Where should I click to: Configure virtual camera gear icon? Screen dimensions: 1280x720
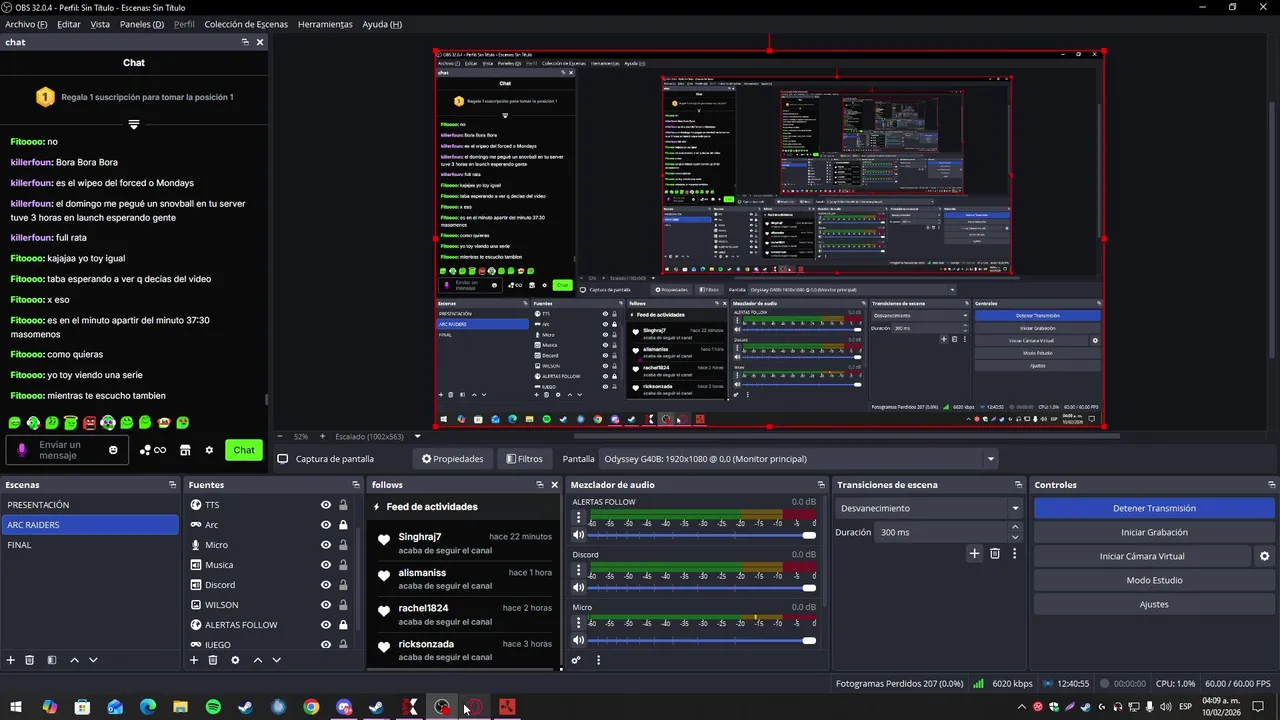[x=1264, y=556]
